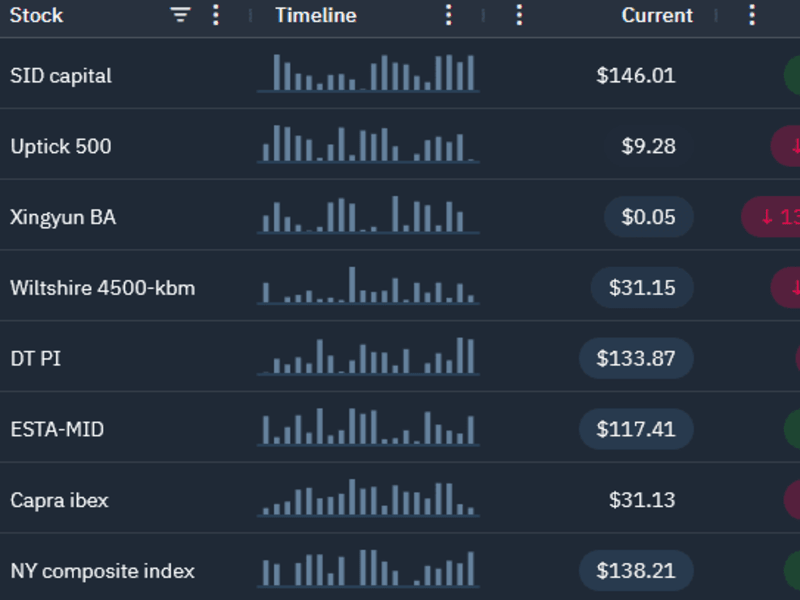800x600 pixels.
Task: Click the Stock column header
Action: (37, 15)
